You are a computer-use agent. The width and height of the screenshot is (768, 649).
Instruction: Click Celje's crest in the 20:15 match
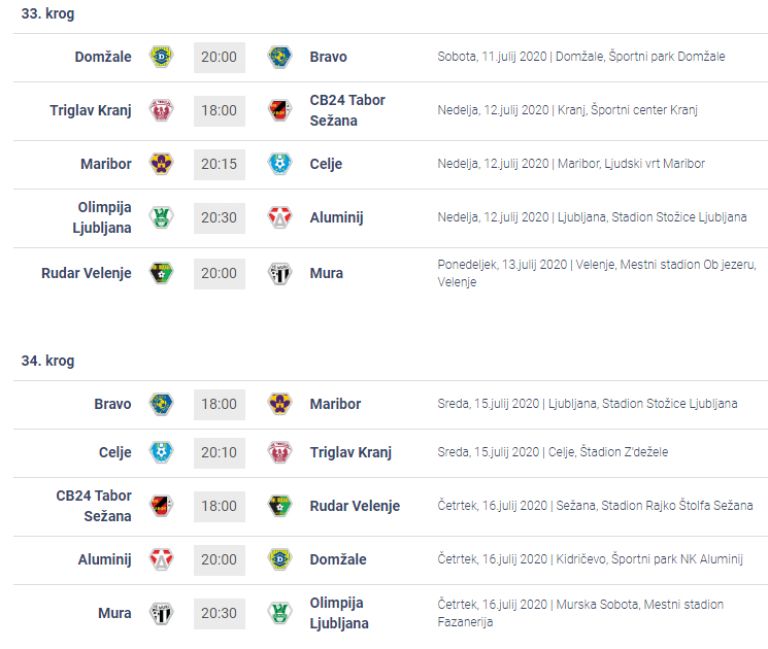279,164
